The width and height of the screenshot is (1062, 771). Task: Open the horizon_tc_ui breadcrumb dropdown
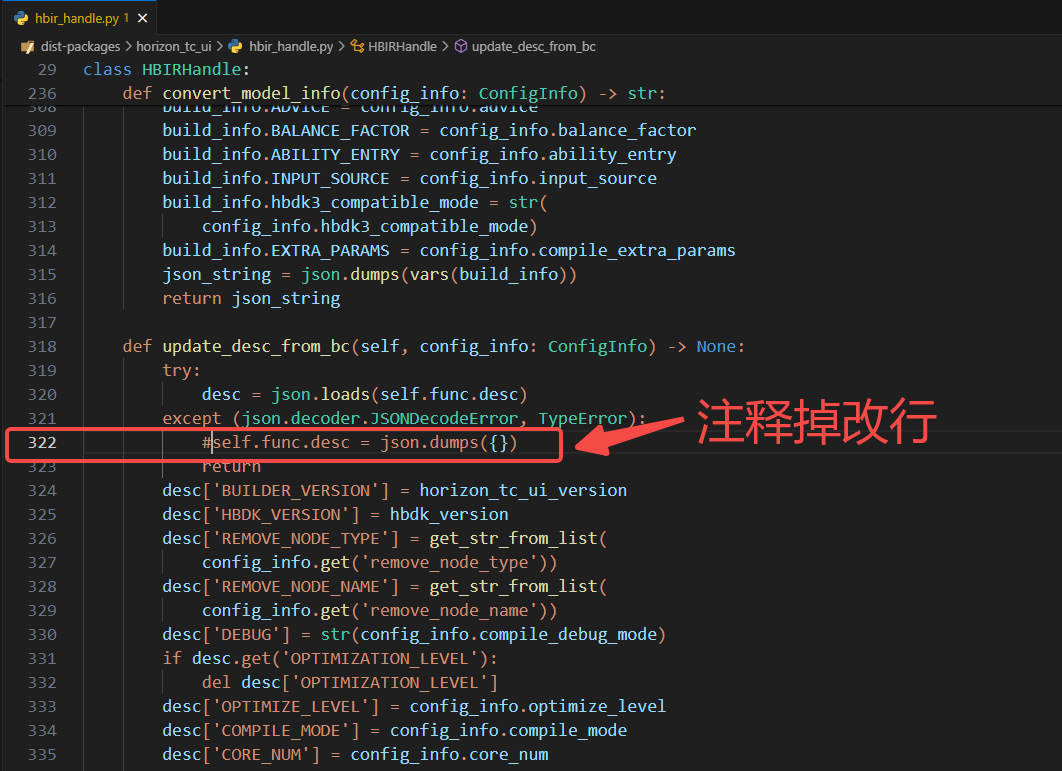(x=175, y=46)
